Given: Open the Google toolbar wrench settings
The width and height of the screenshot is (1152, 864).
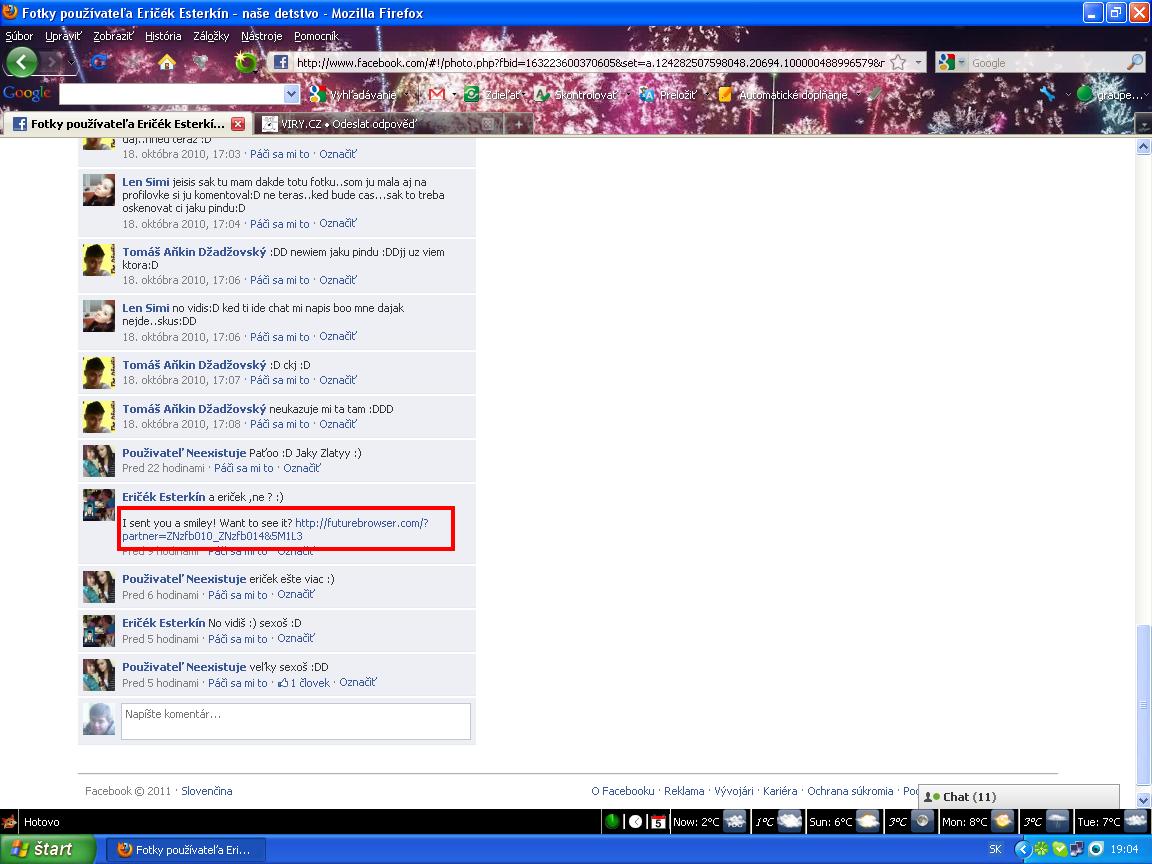Looking at the screenshot, I should (x=1047, y=94).
